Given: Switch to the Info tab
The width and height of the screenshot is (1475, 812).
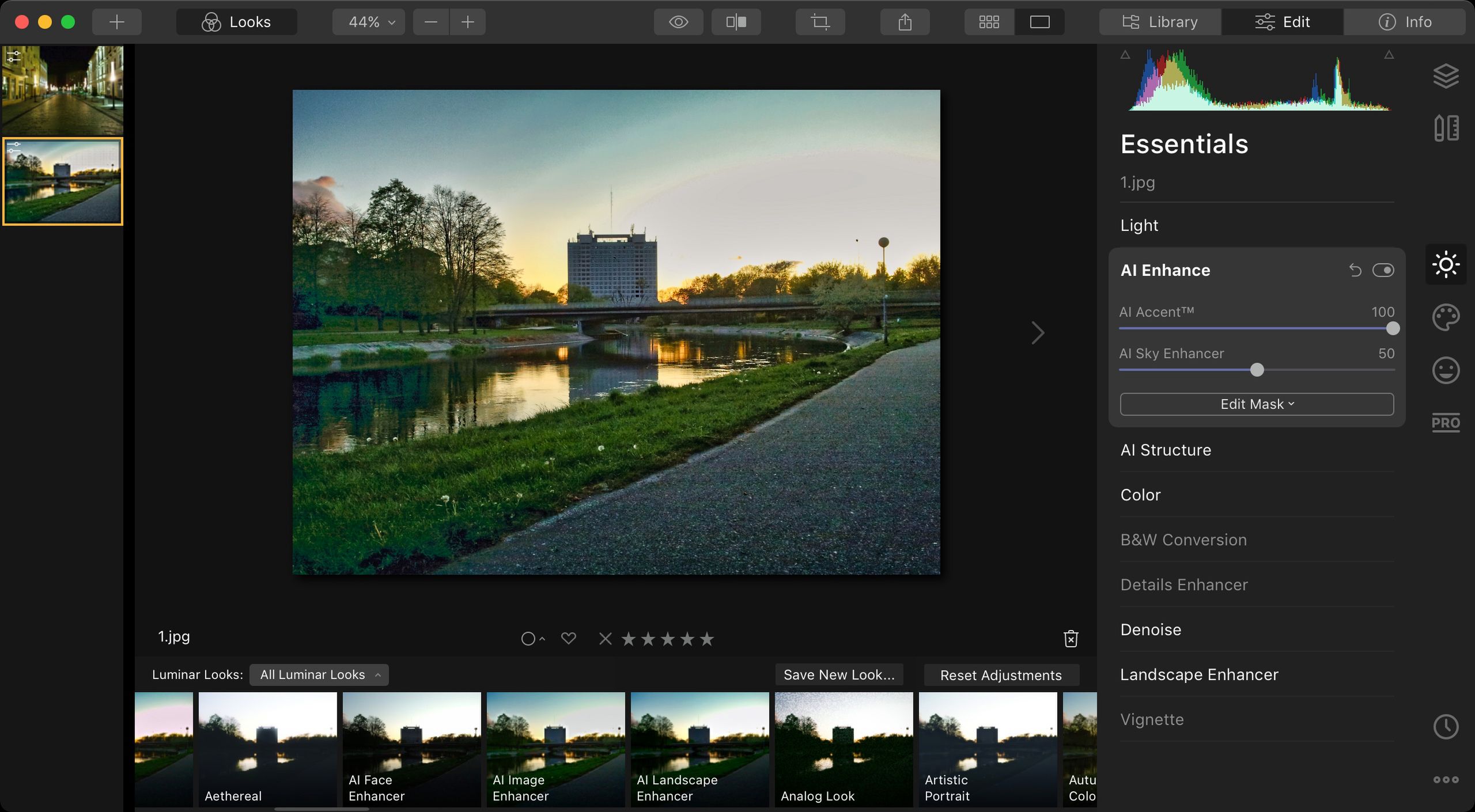Looking at the screenshot, I should click(x=1405, y=22).
